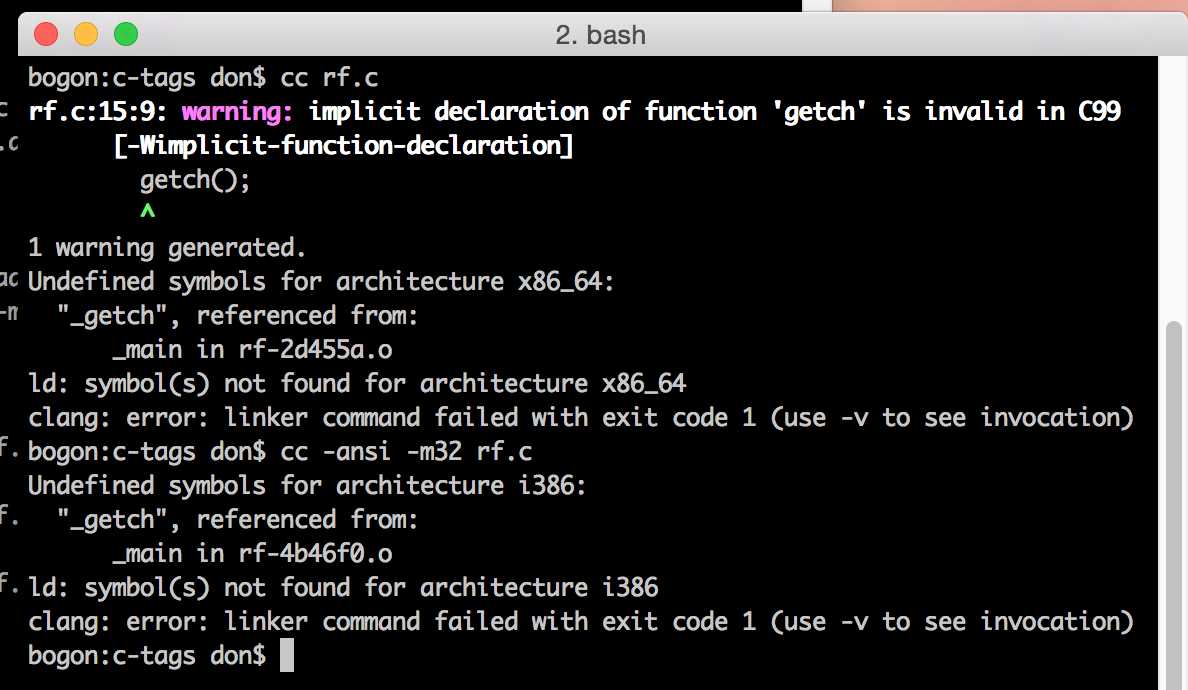Image resolution: width=1188 pixels, height=690 pixels.
Task: Click the first clang linker error line
Action: coord(580,417)
